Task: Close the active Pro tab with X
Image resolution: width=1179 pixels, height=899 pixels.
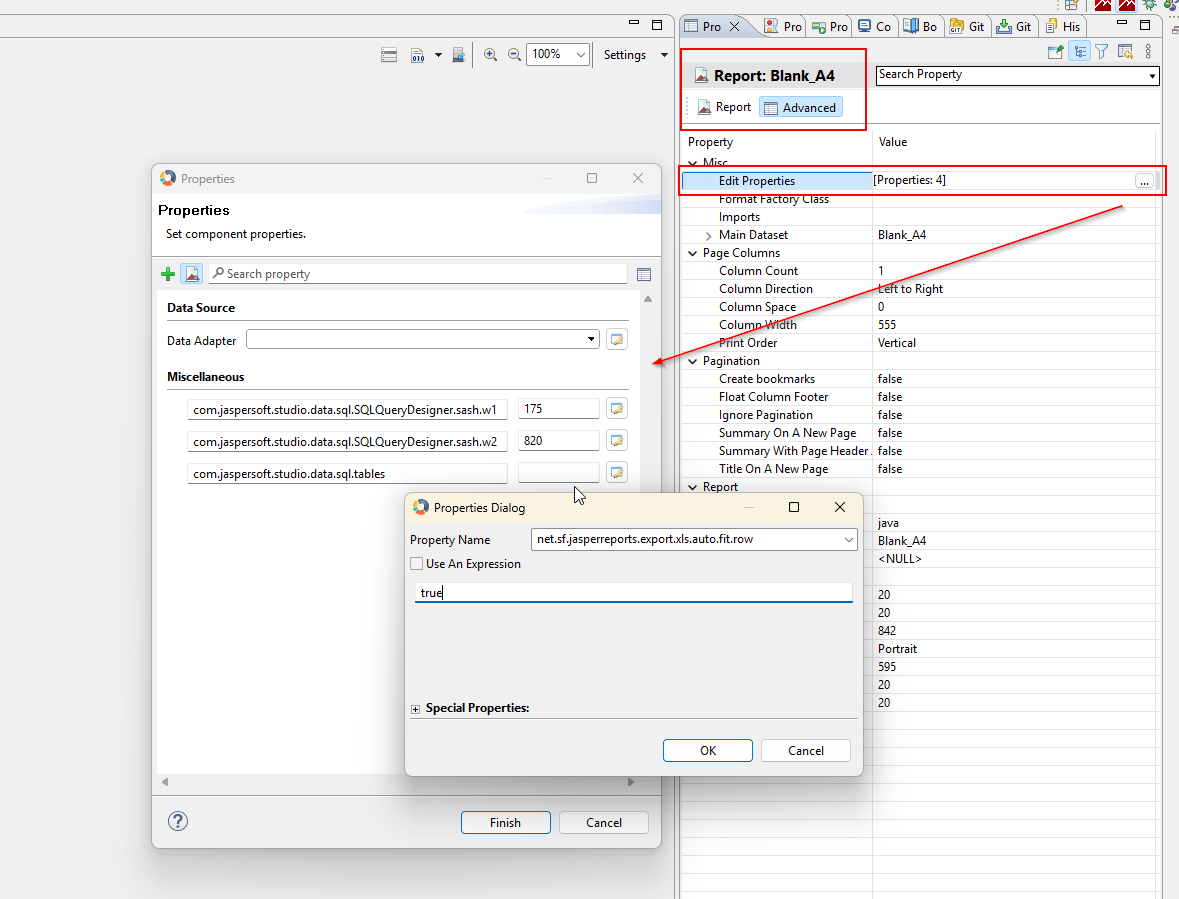Action: pyautogui.click(x=735, y=26)
